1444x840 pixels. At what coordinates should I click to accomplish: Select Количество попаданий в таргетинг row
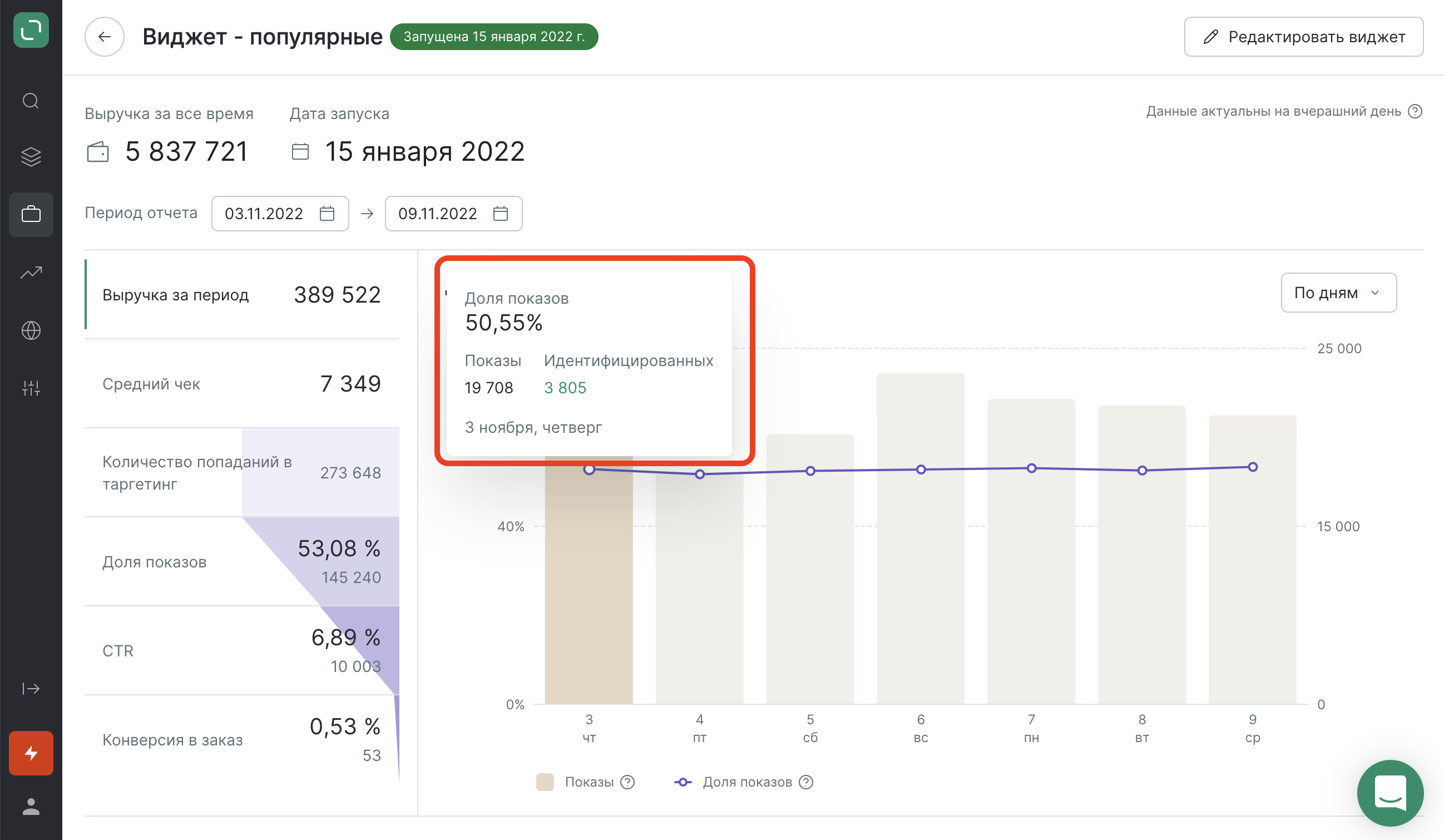[x=242, y=473]
